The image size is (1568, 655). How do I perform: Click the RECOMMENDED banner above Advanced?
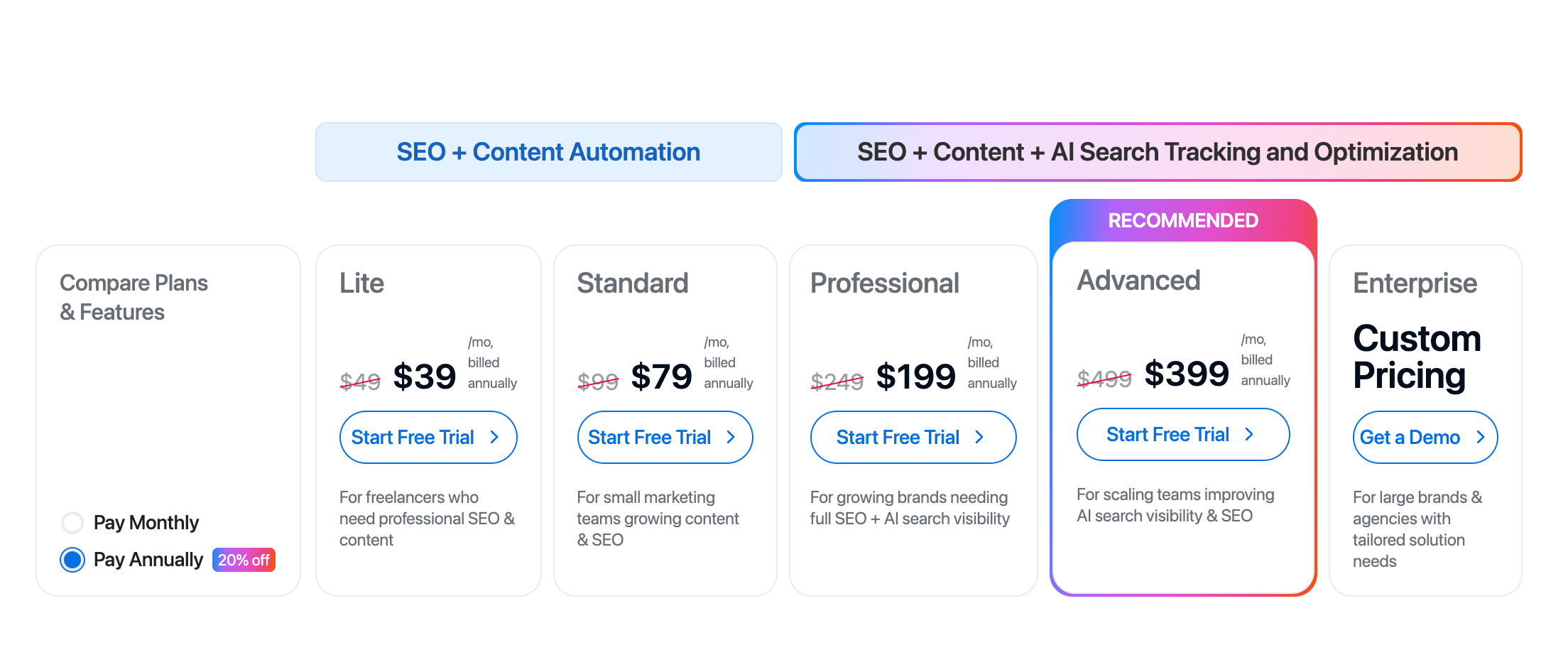(1183, 221)
